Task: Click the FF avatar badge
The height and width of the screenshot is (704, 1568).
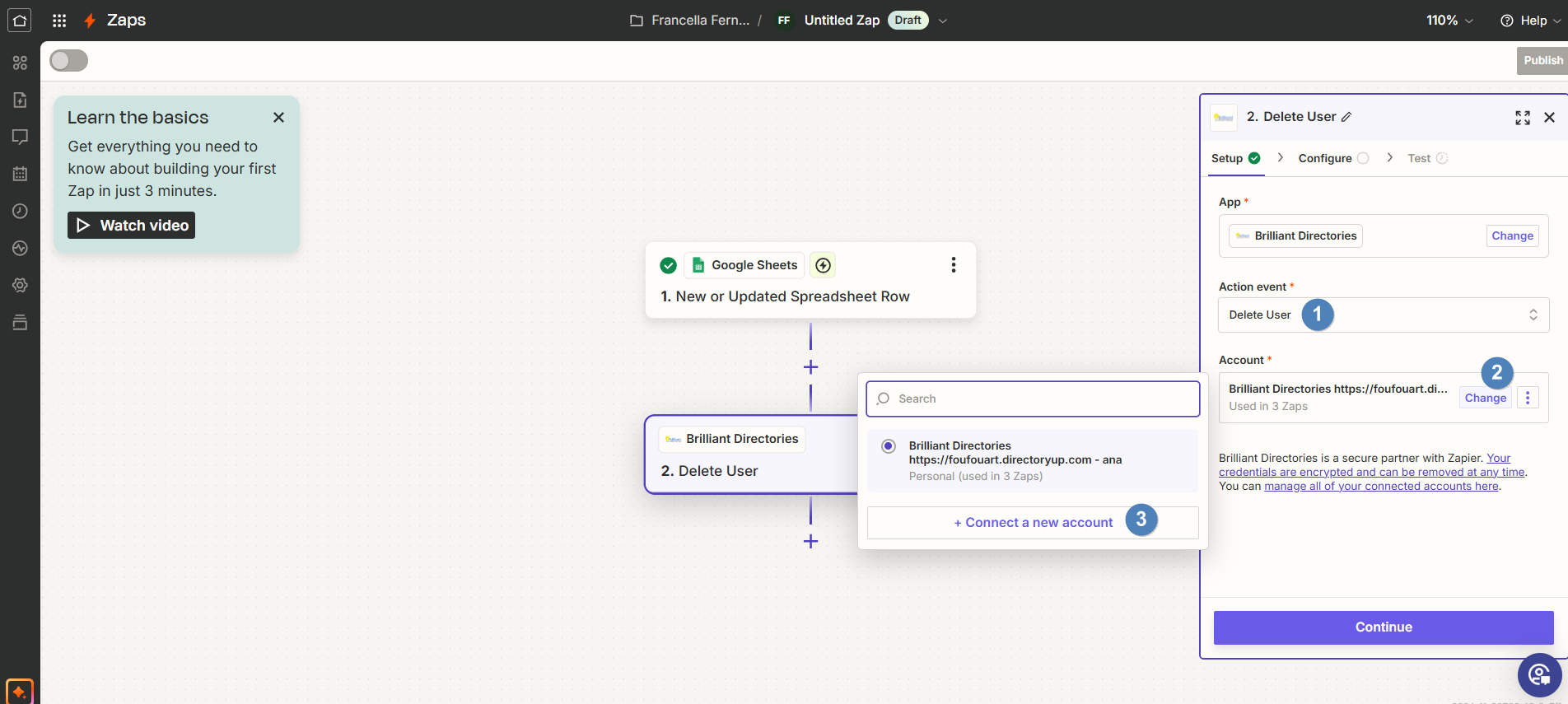Action: click(784, 21)
